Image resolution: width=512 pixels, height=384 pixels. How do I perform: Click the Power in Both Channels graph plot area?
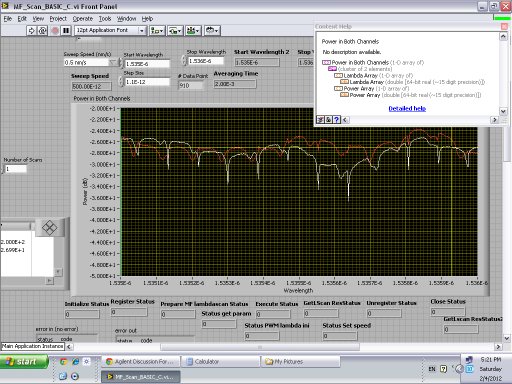pyautogui.click(x=299, y=192)
